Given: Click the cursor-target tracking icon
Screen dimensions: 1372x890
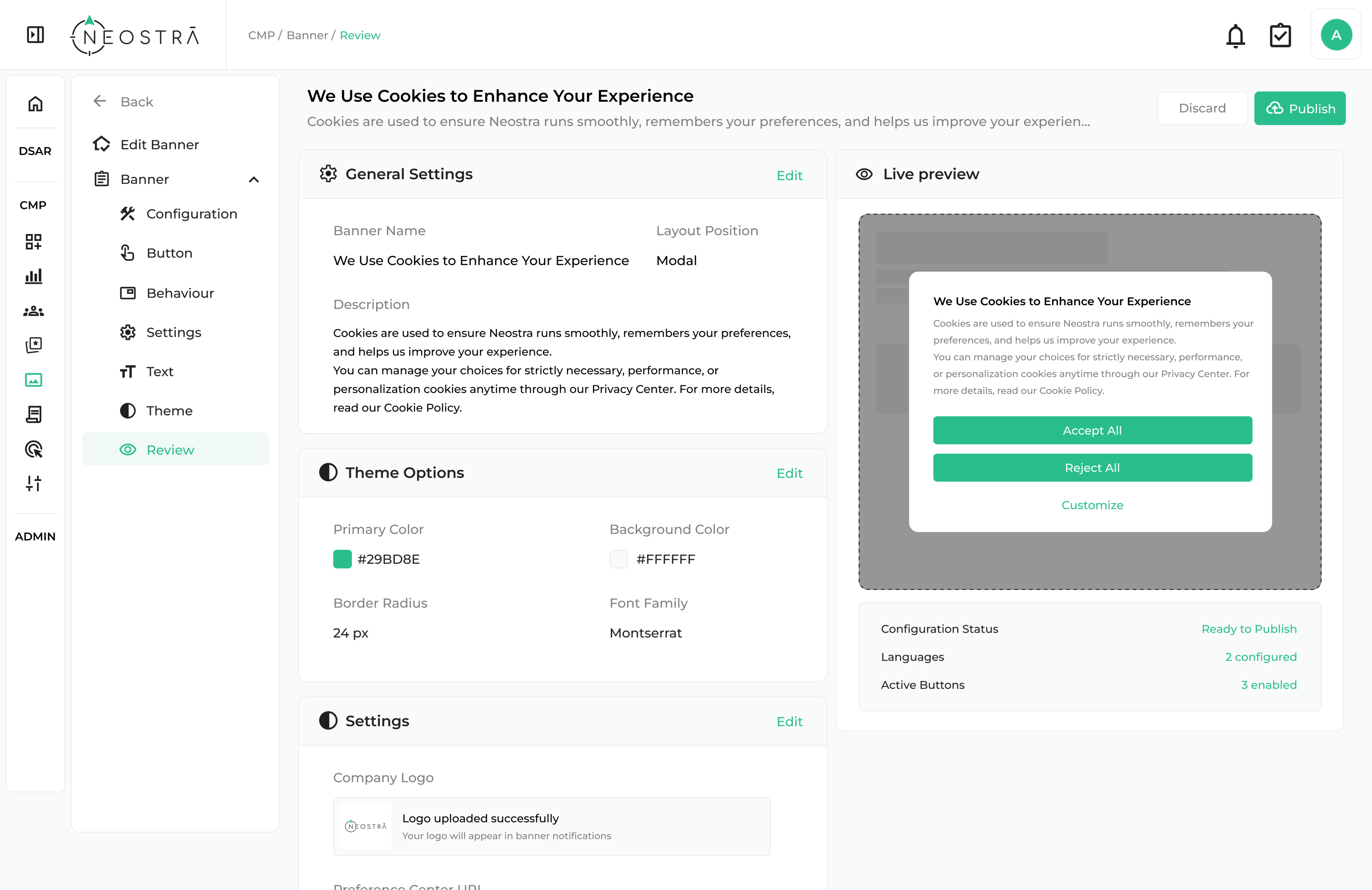Looking at the screenshot, I should click(x=34, y=449).
